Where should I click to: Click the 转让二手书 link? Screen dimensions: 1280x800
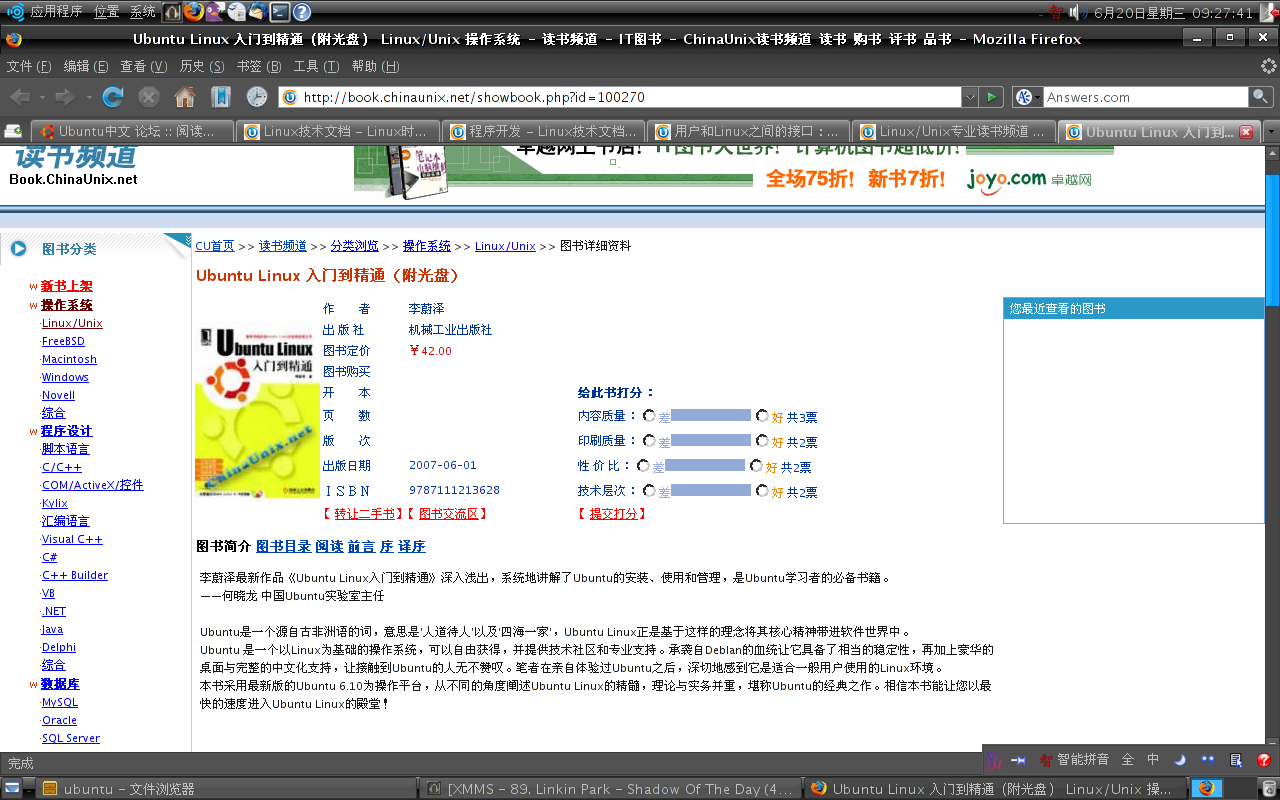click(x=364, y=514)
